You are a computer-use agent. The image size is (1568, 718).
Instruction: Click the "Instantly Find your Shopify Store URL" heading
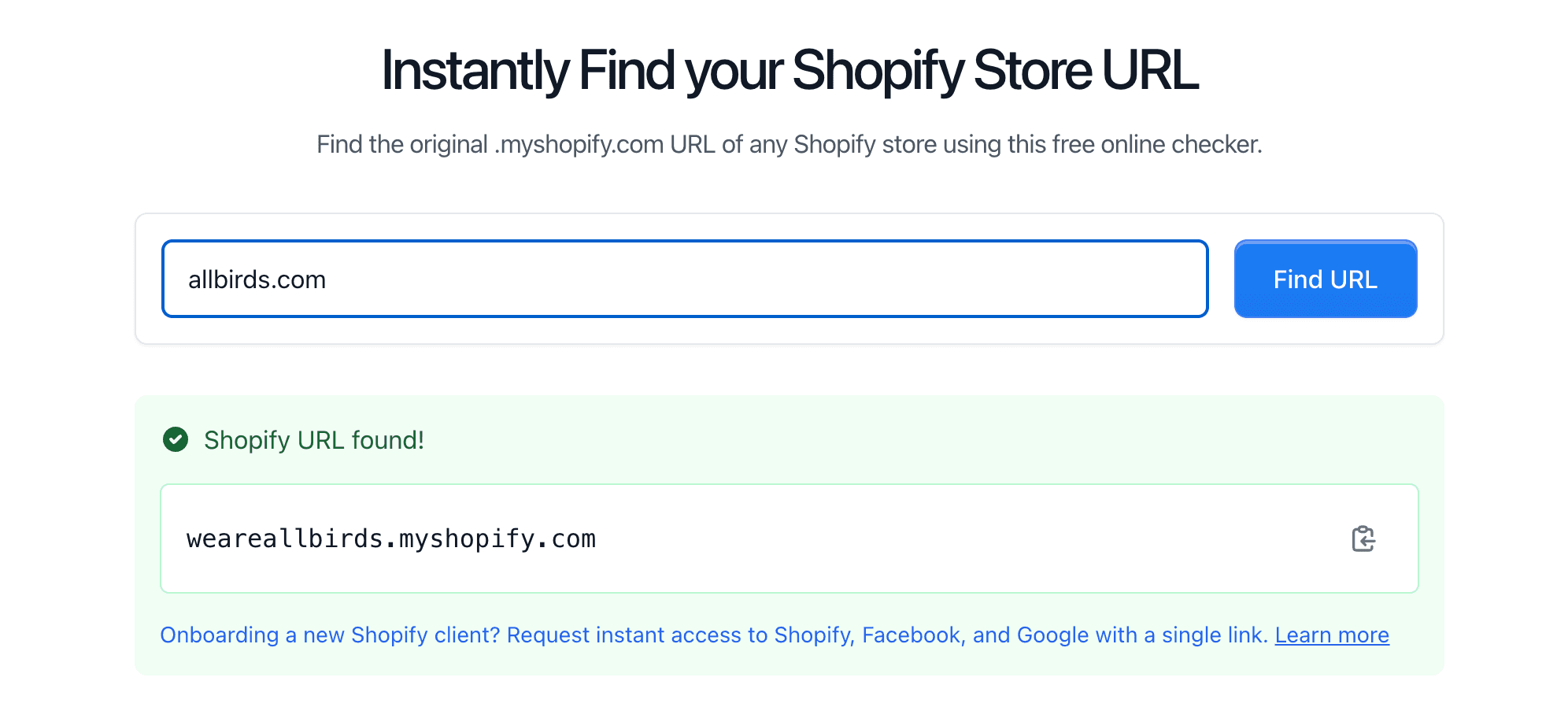coord(790,71)
